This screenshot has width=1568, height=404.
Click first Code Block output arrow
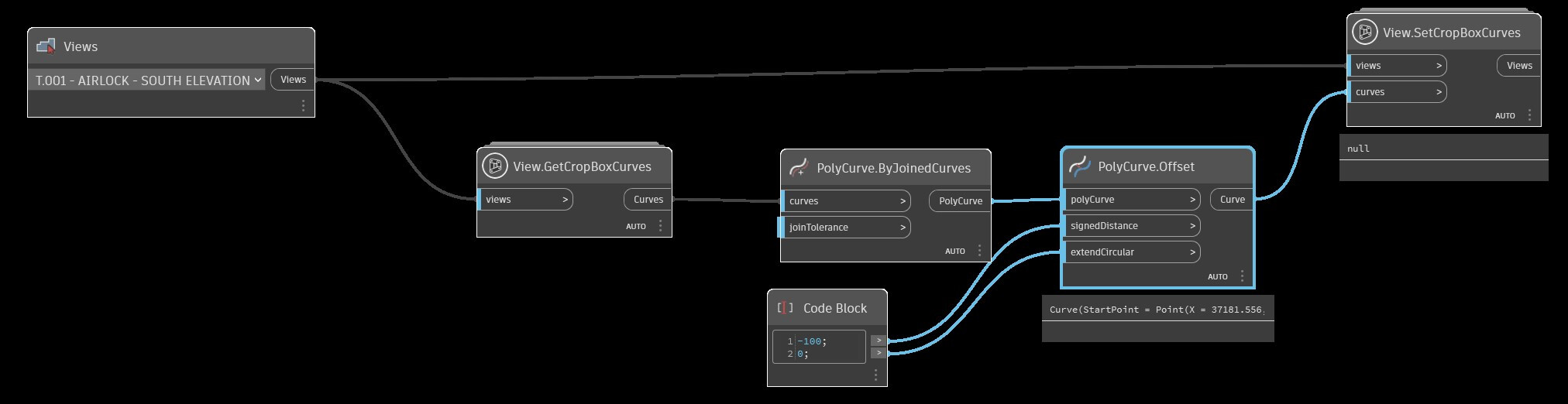pos(879,341)
